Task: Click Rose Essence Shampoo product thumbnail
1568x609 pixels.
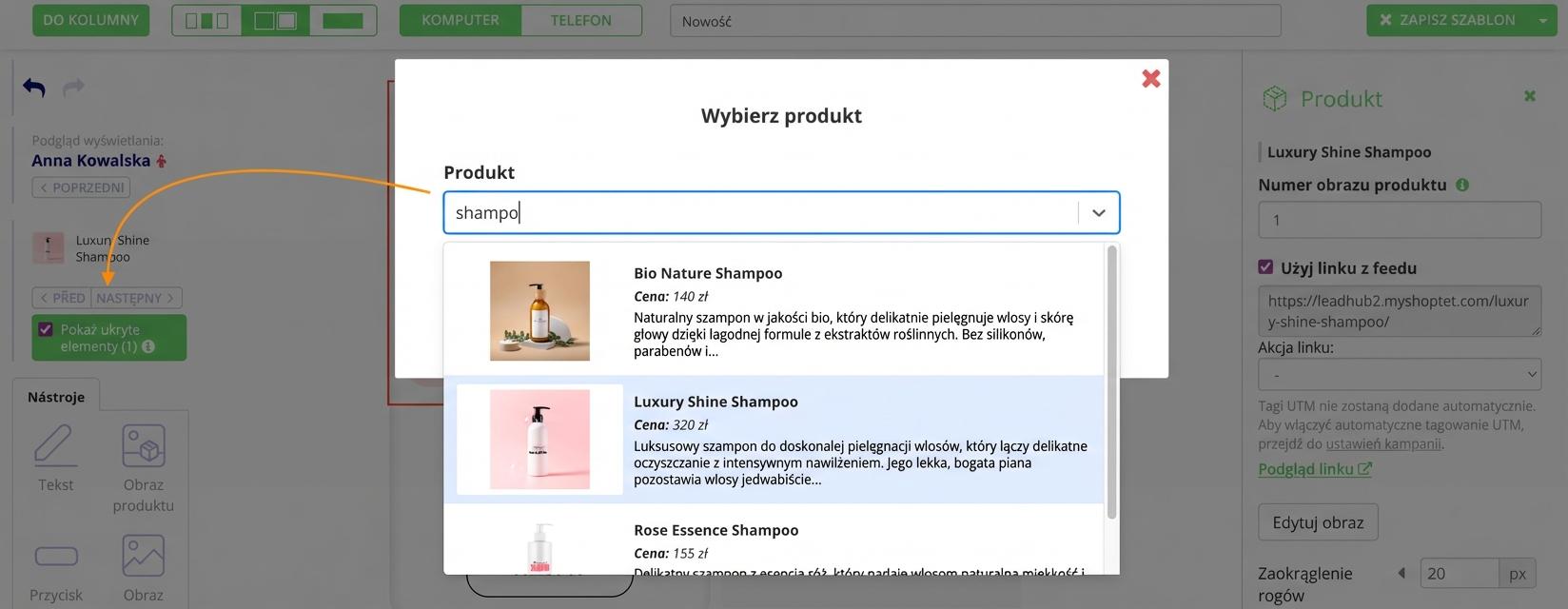Action: [539, 547]
